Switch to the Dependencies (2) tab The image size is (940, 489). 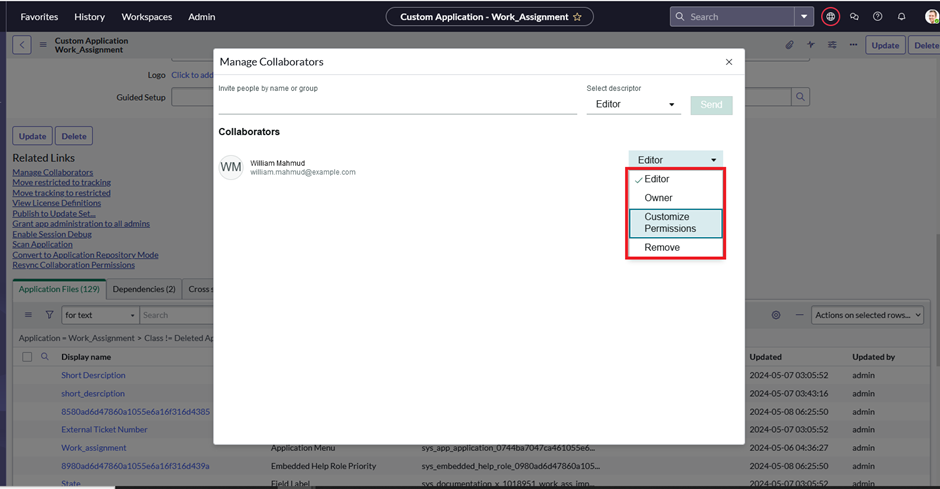click(144, 289)
